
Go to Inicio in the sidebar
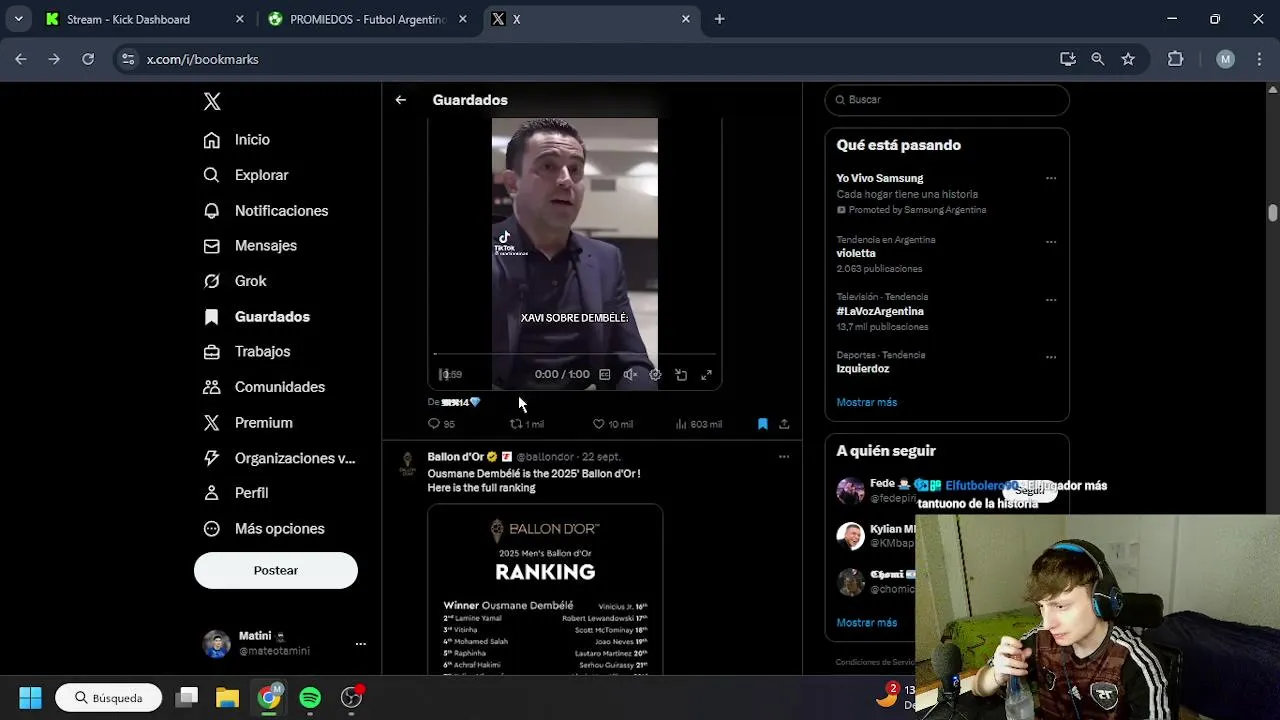pyautogui.click(x=237, y=140)
